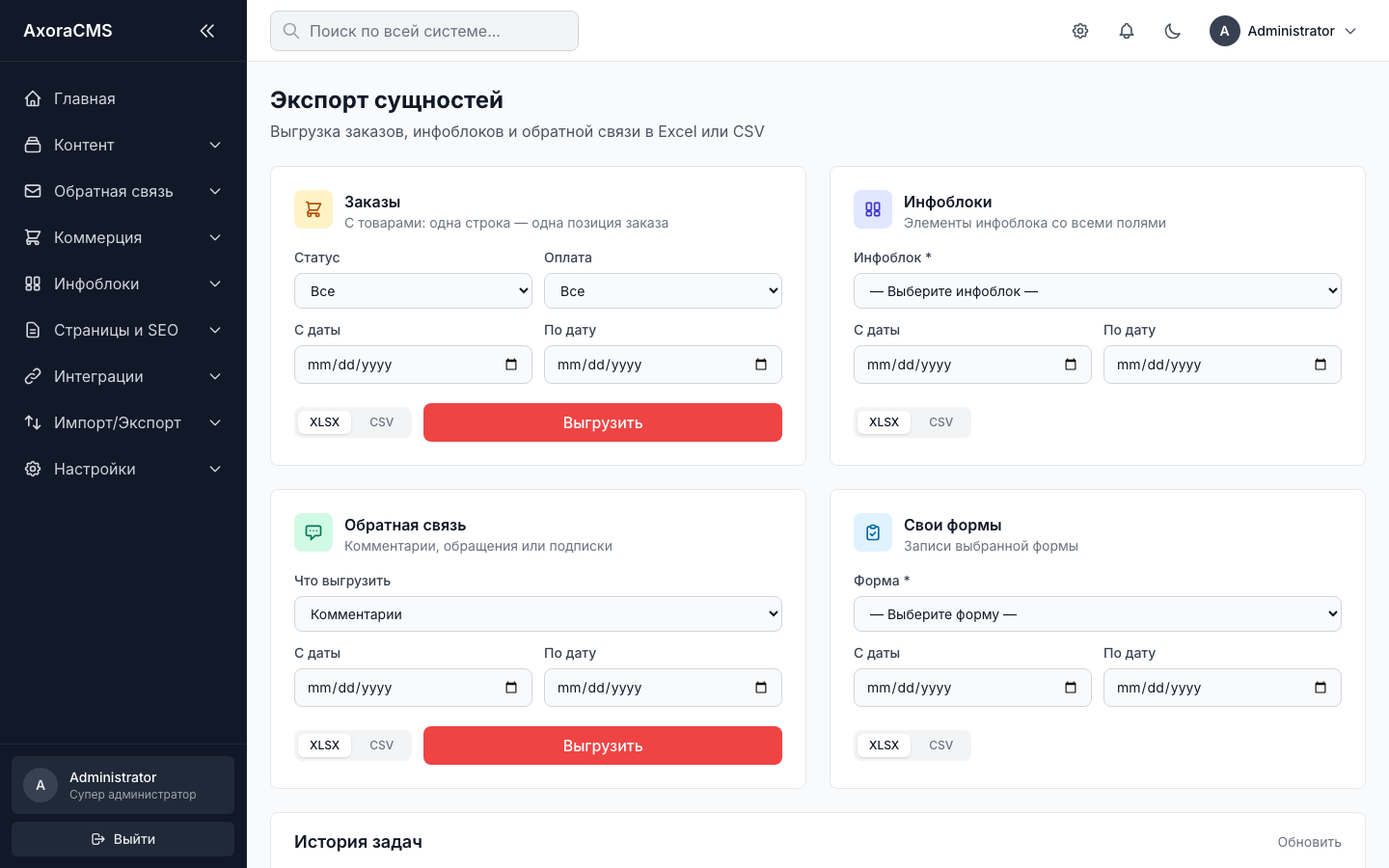This screenshot has width=1389, height=868.
Task: Open the calendar picker for Заказы С даты
Action: 511,365
